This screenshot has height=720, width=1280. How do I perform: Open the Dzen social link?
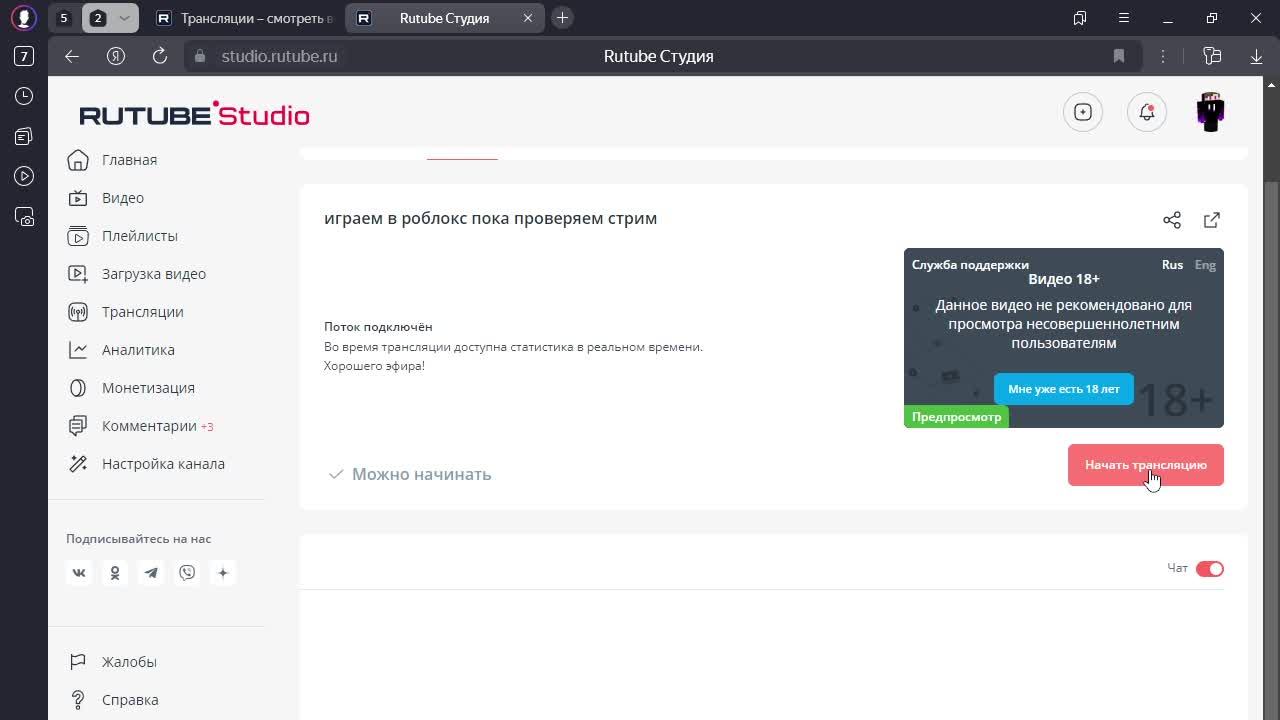[x=223, y=573]
